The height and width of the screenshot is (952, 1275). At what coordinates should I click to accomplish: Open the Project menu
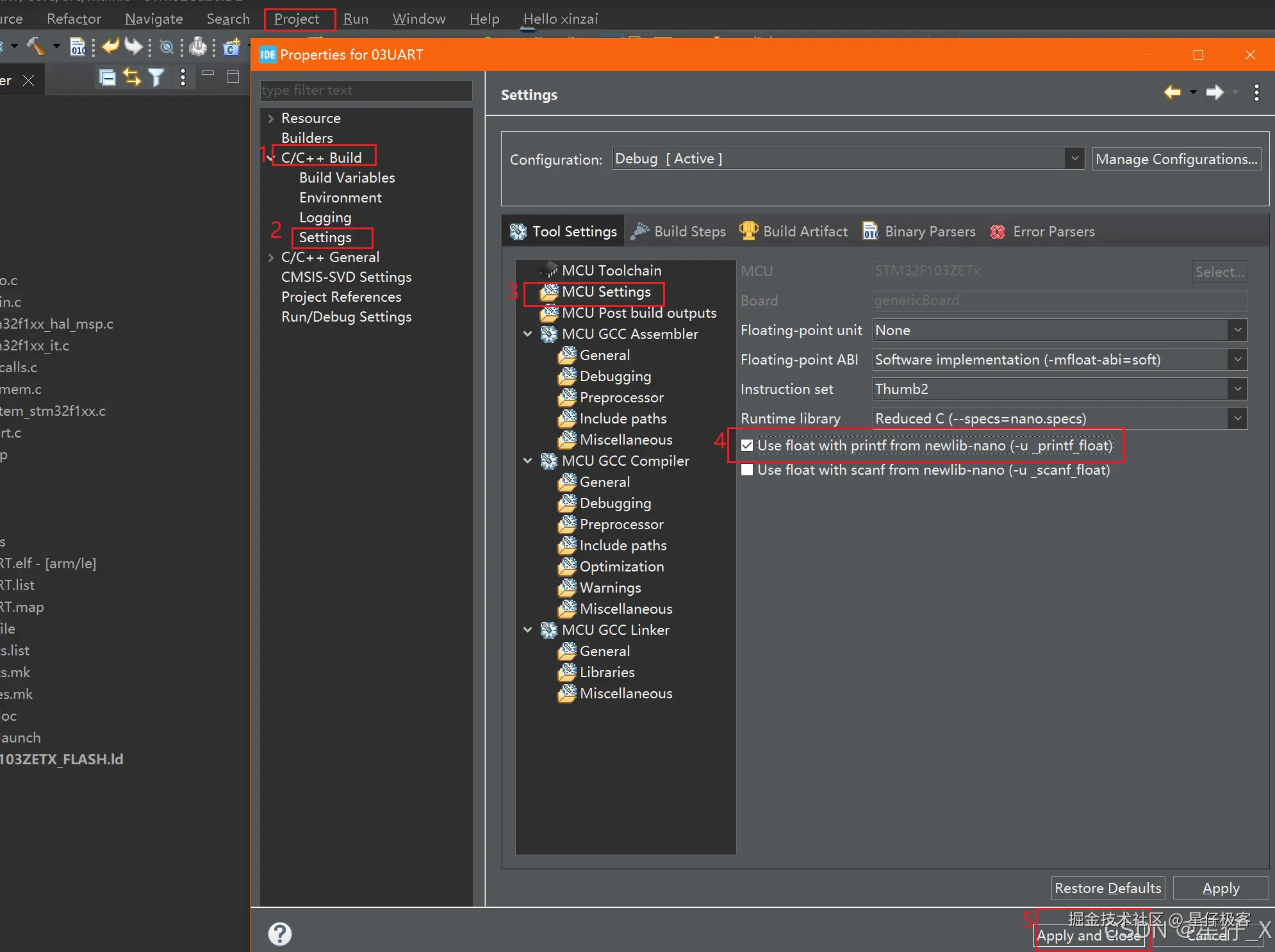click(297, 19)
